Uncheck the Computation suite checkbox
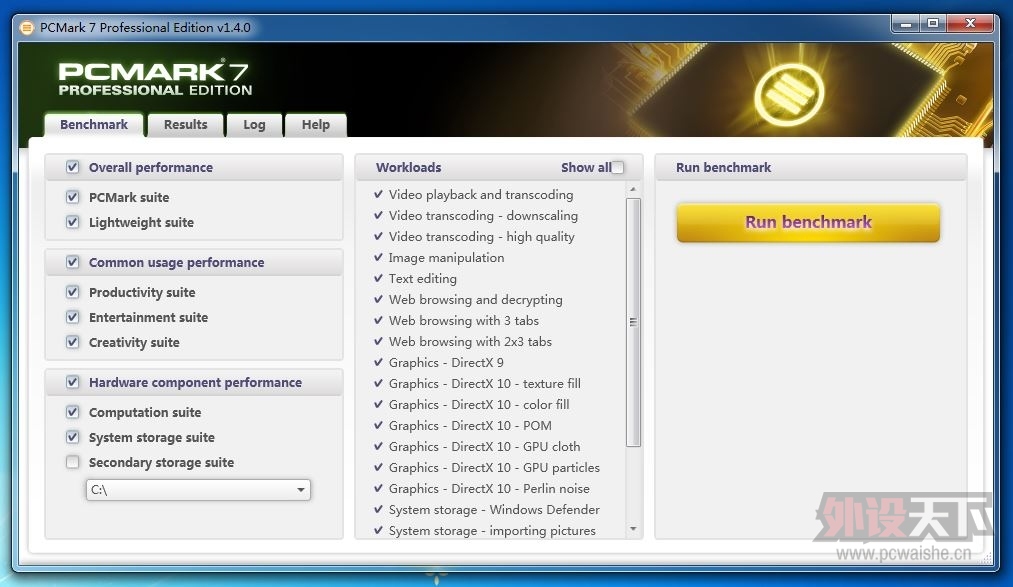 (72, 412)
